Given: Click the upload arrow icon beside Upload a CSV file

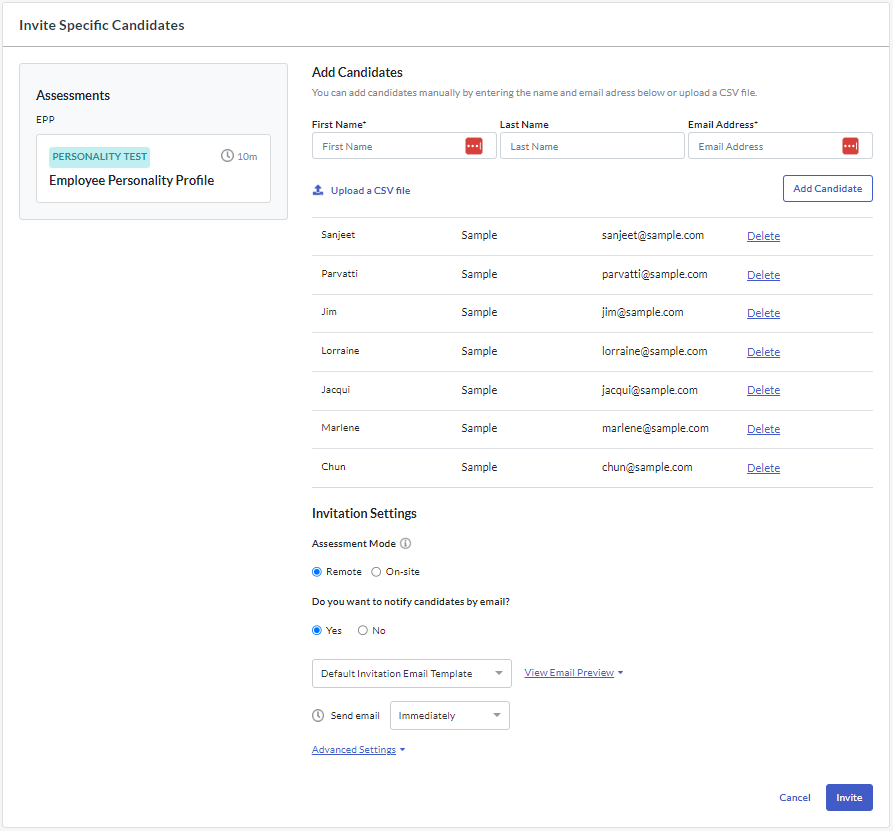Looking at the screenshot, I should (318, 190).
